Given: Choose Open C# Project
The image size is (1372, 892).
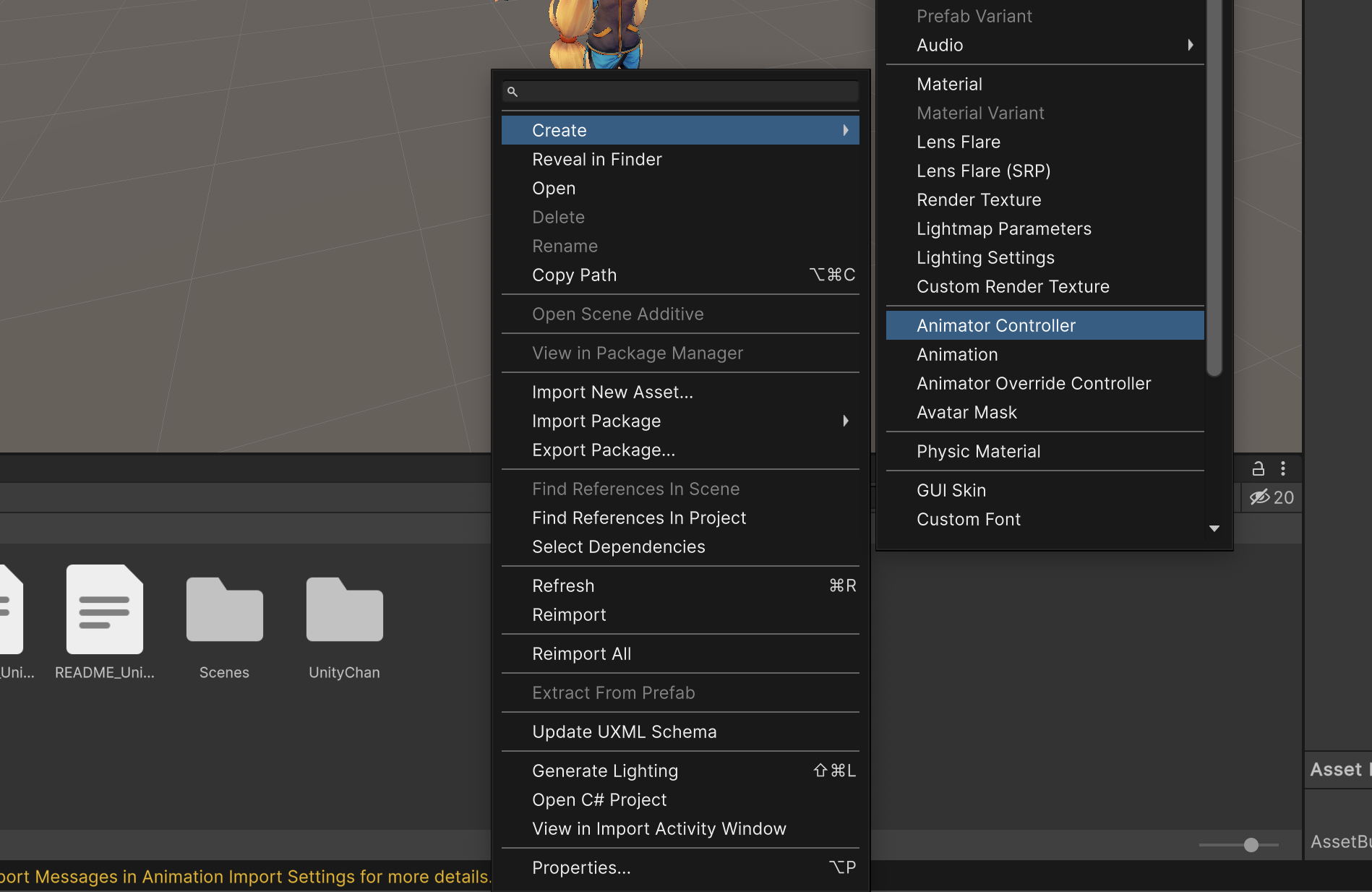Looking at the screenshot, I should click(x=599, y=799).
